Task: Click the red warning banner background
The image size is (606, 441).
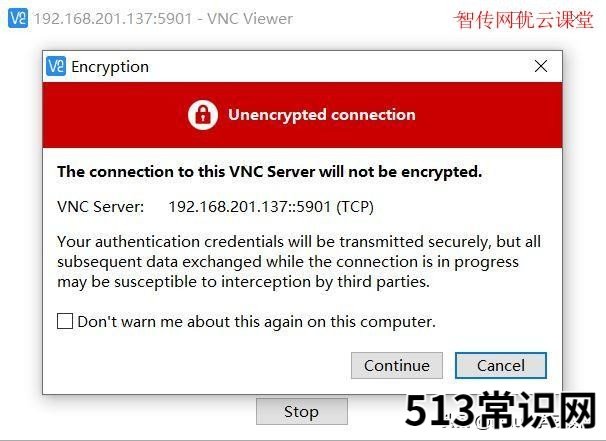Action: (302, 115)
